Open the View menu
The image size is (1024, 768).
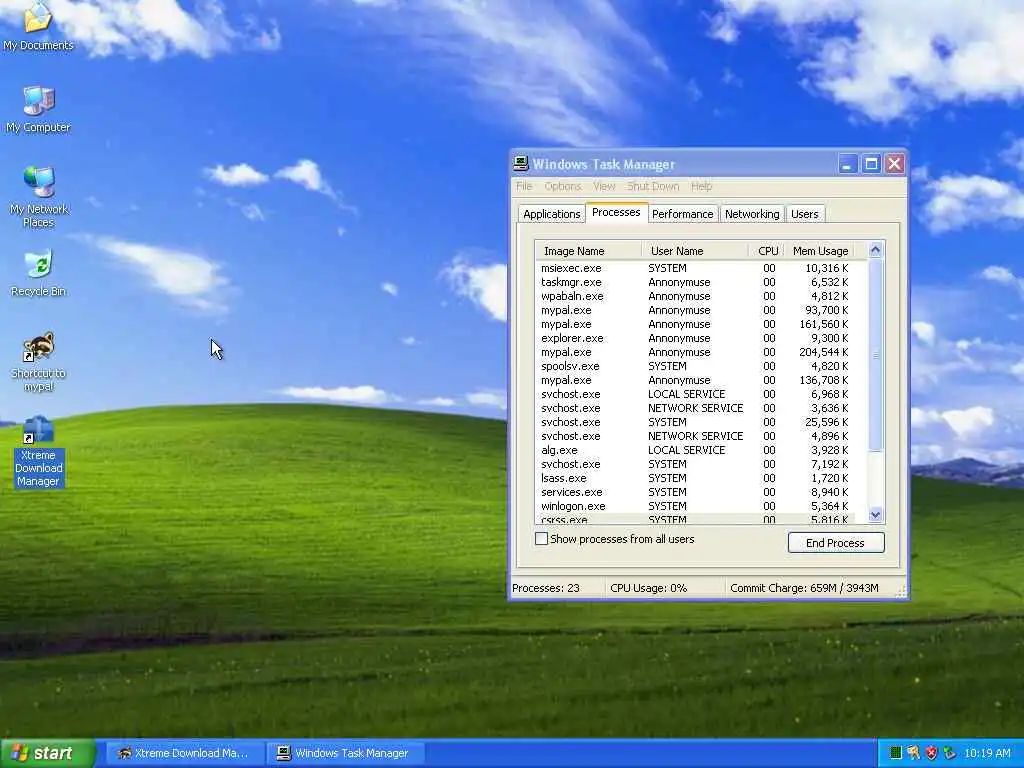coord(604,186)
